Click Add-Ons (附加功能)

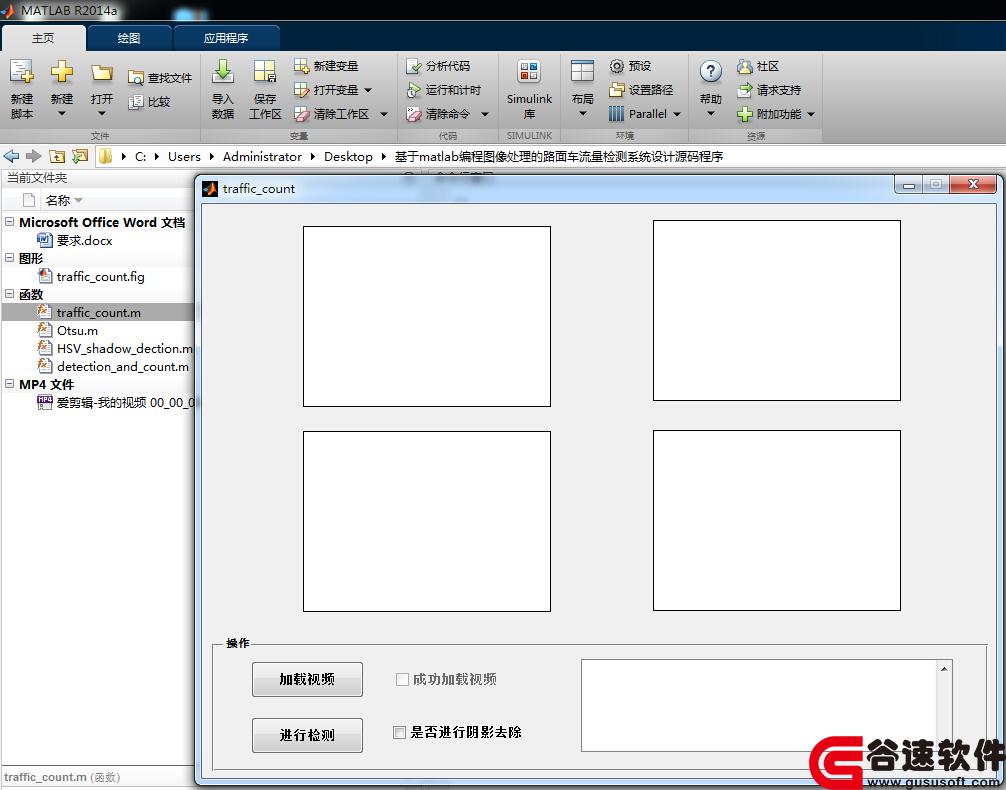[769, 114]
